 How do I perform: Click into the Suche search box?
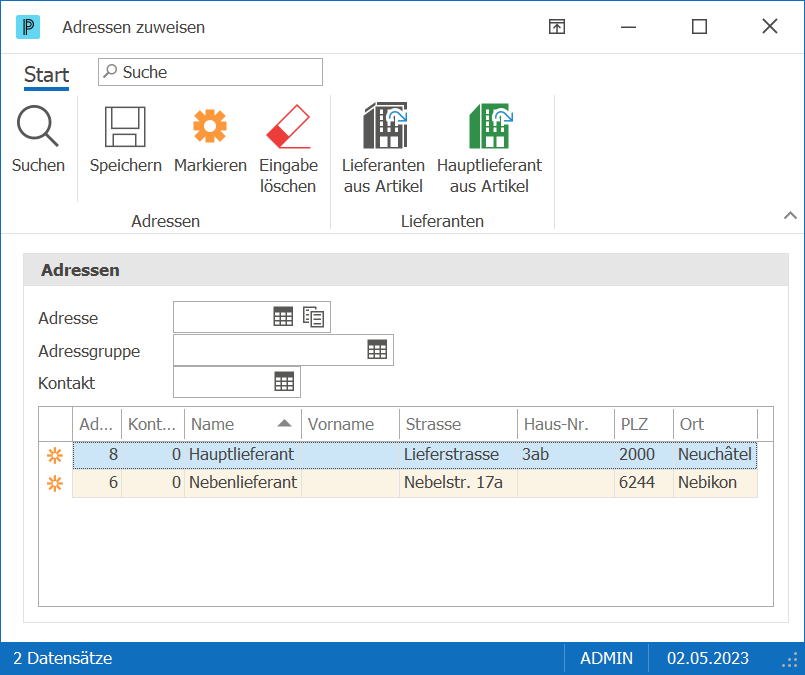210,72
